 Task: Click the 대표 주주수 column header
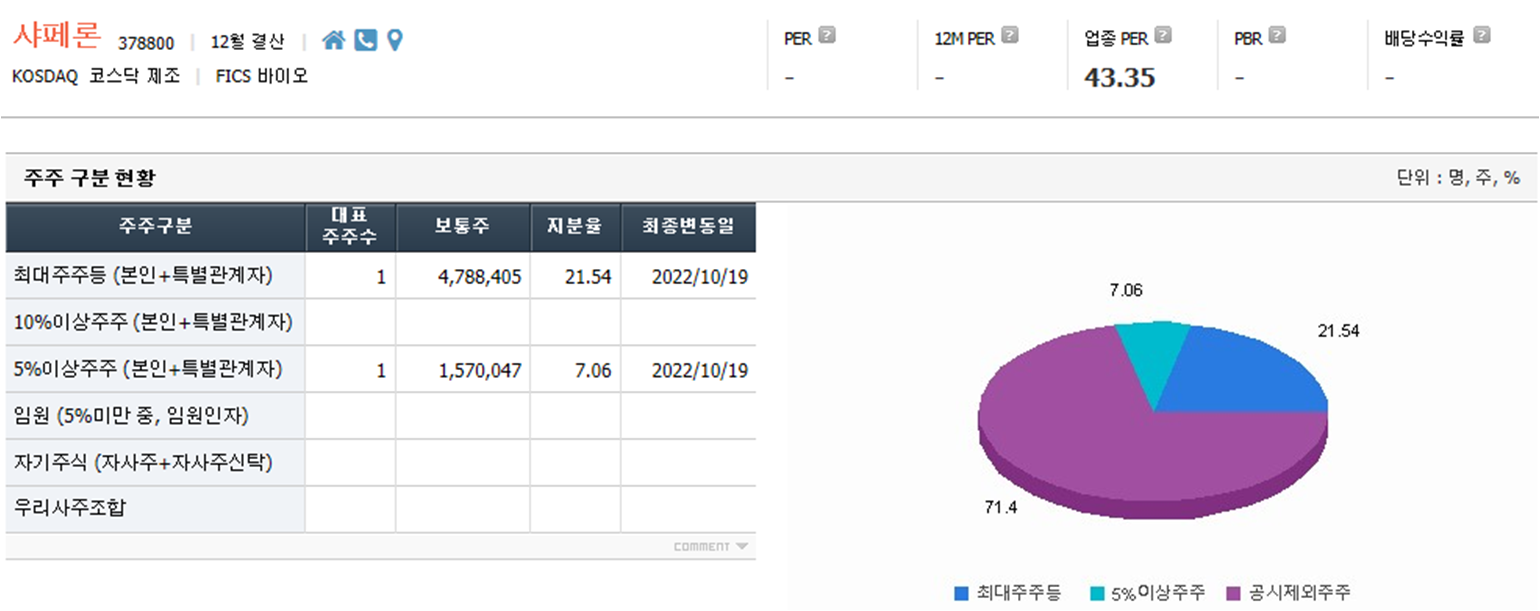(351, 227)
